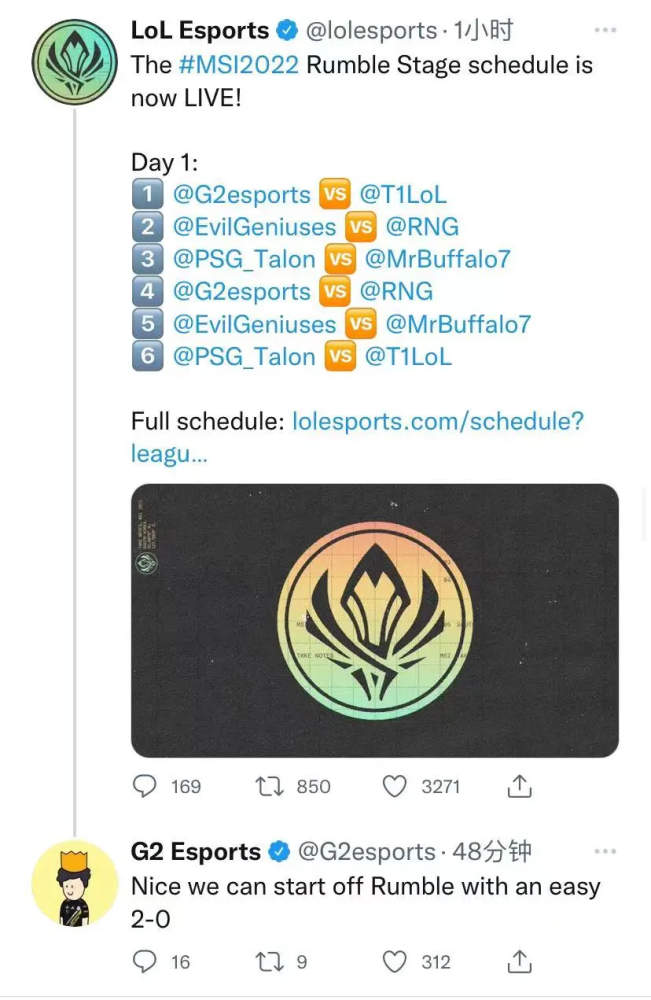The image size is (651, 1000).
Task: Reply to the G2 Esports tweet
Action: pos(146,962)
